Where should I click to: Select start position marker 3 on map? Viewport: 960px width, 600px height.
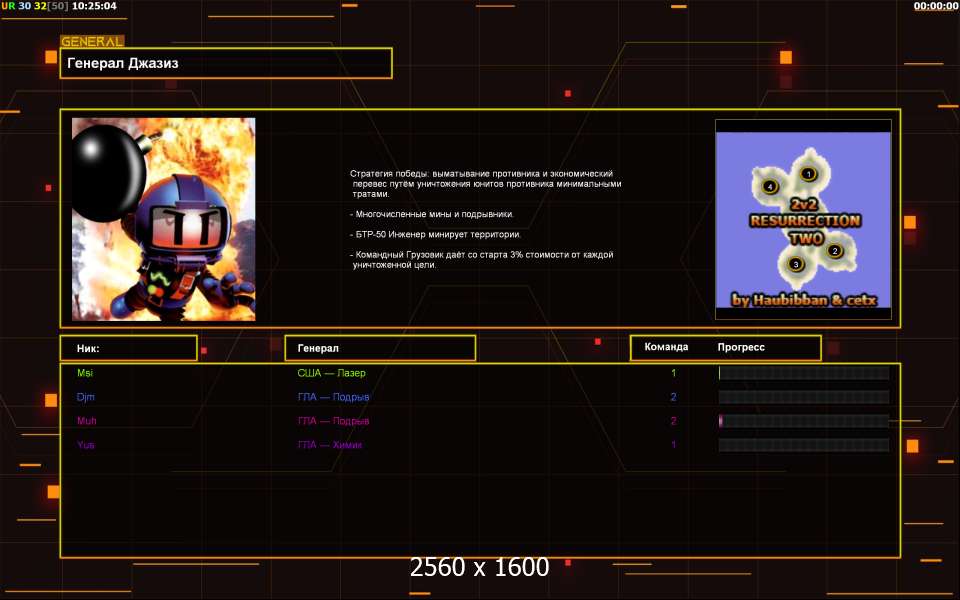click(795, 264)
